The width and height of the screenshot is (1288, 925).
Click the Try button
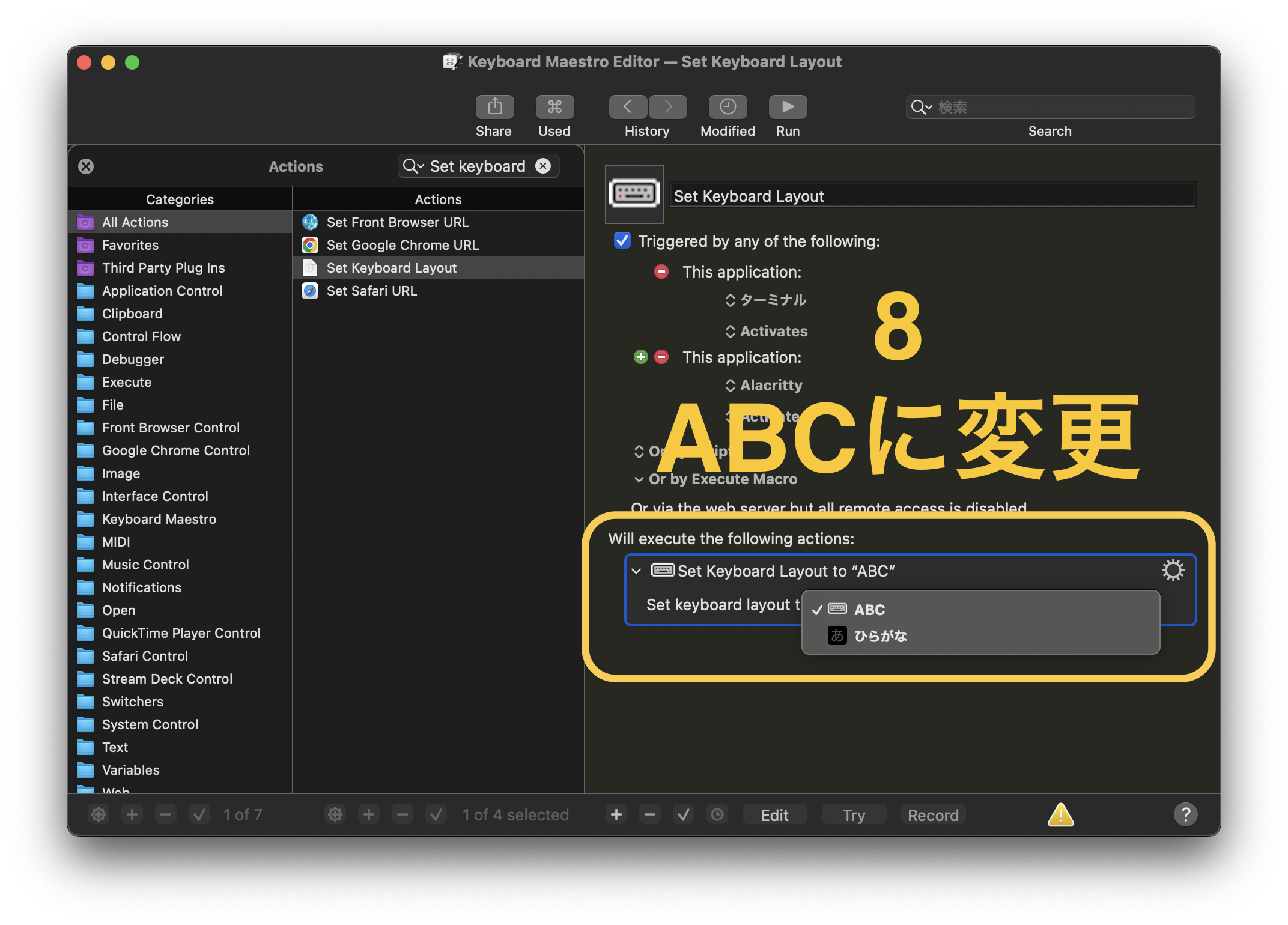coord(853,815)
